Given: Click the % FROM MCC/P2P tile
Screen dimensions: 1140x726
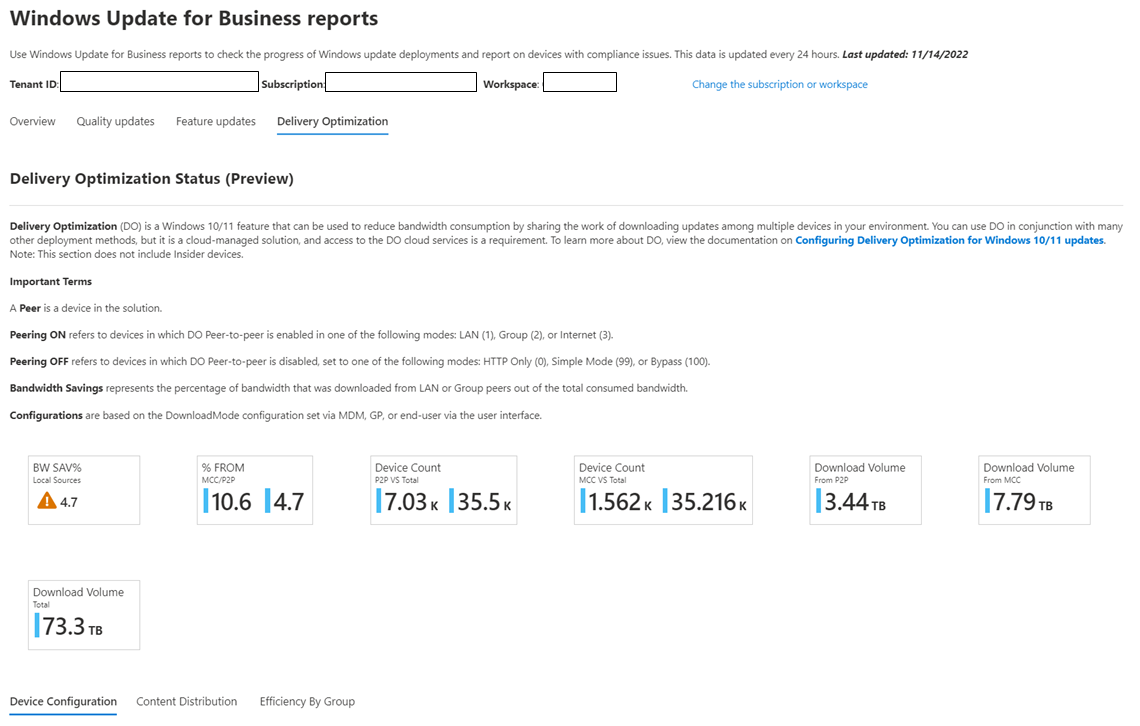Looking at the screenshot, I should coord(255,490).
